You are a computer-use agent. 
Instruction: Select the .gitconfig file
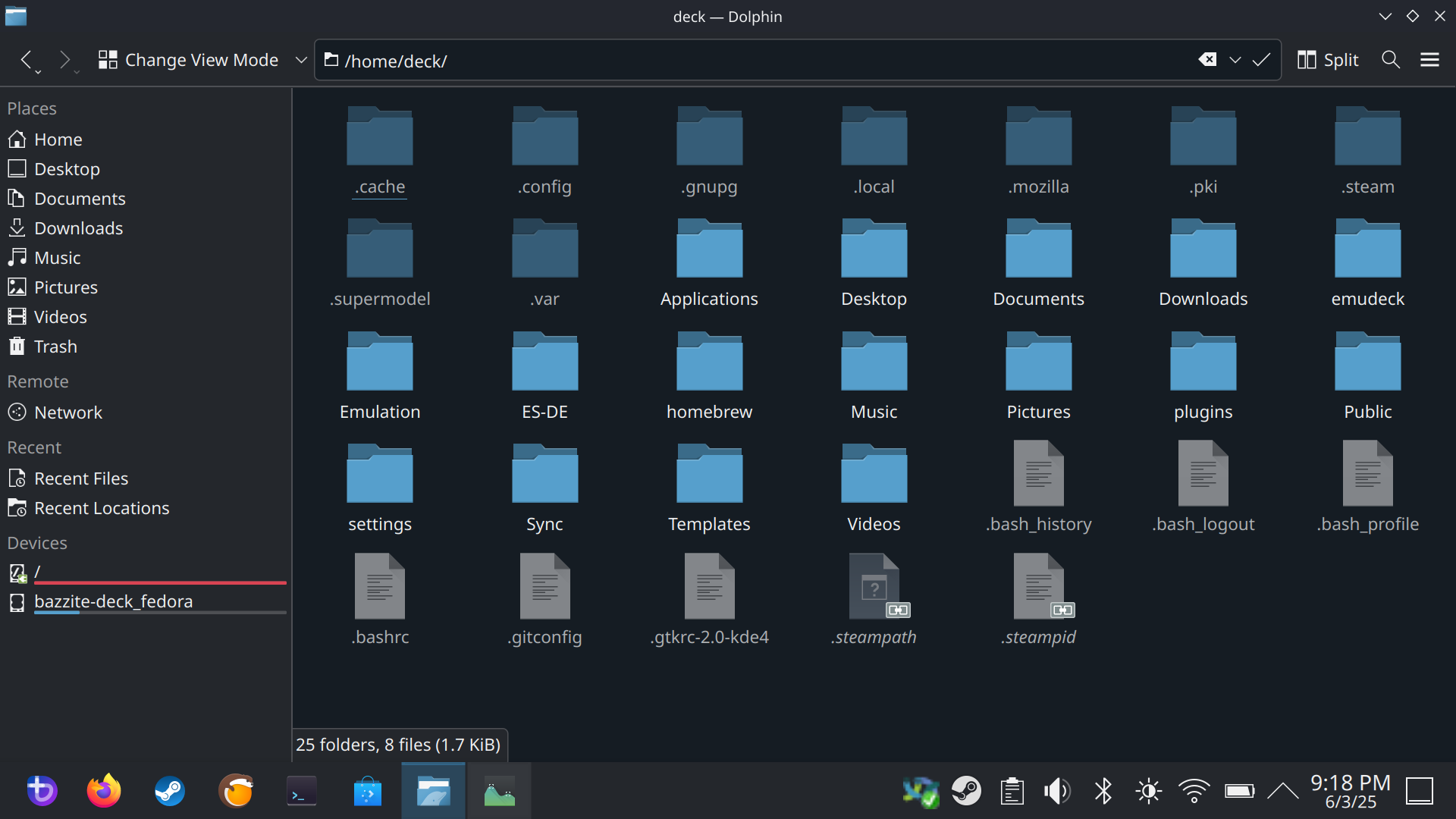pos(544,601)
